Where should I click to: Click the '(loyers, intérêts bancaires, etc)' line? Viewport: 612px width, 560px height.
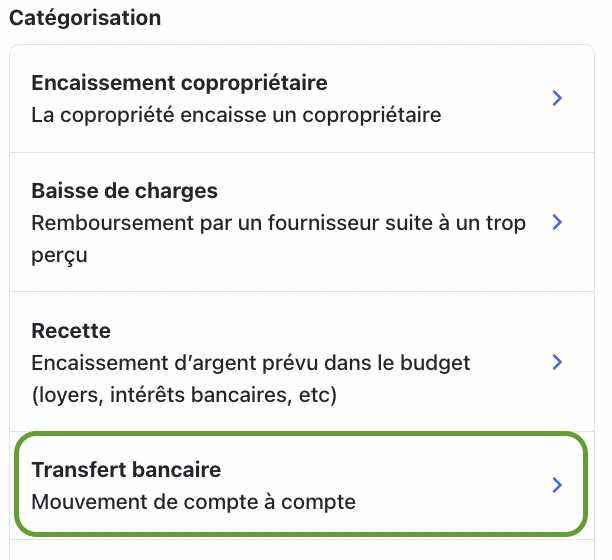[184, 395]
